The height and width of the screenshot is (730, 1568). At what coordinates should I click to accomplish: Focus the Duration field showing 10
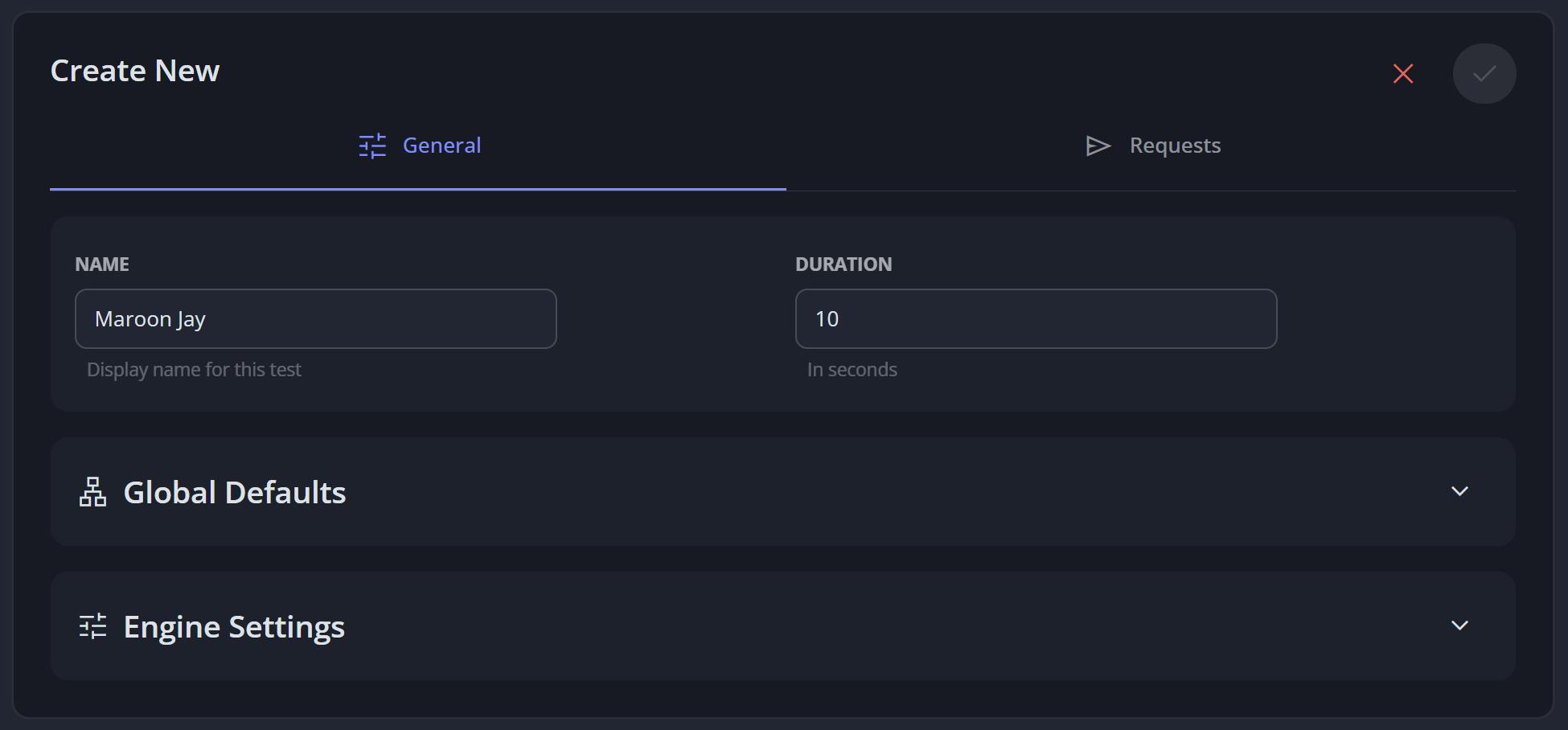(1036, 319)
